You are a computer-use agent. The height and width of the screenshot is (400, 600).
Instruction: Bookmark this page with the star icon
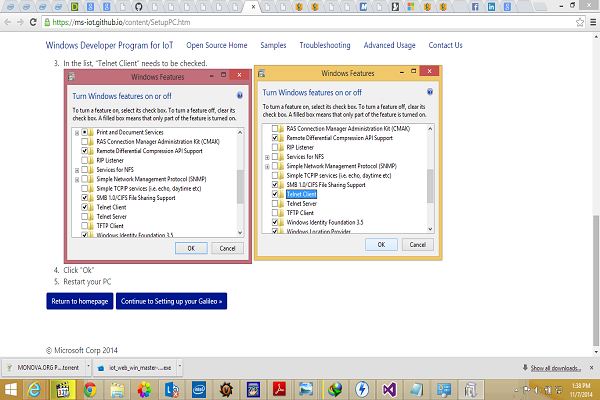pyautogui.click(x=580, y=22)
